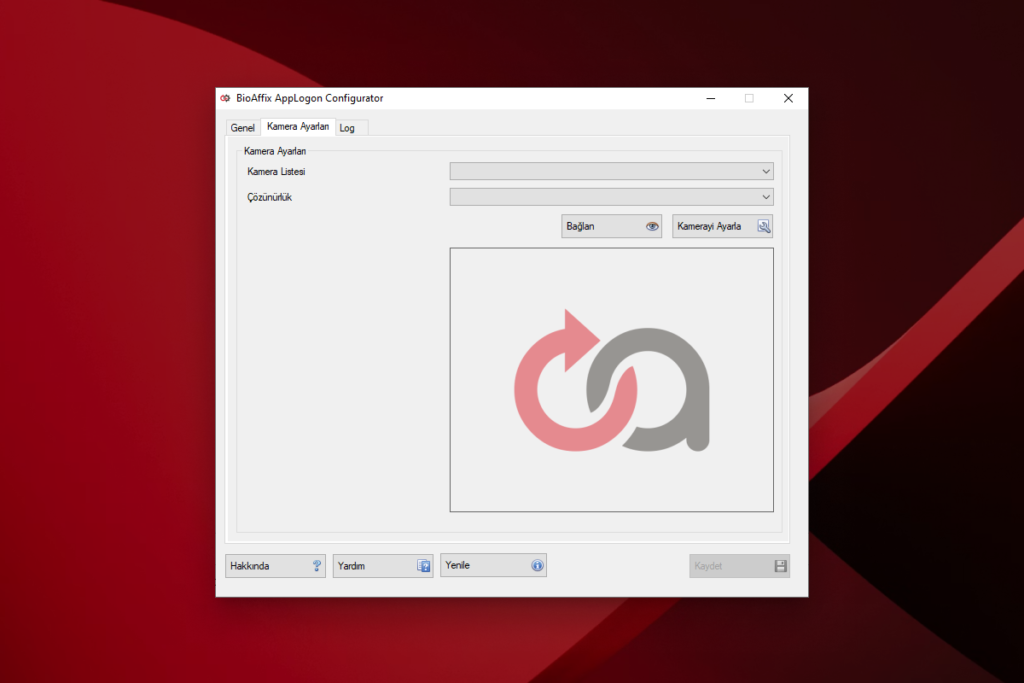Click the camera preview area with logo
This screenshot has width=1024, height=683.
coord(611,379)
